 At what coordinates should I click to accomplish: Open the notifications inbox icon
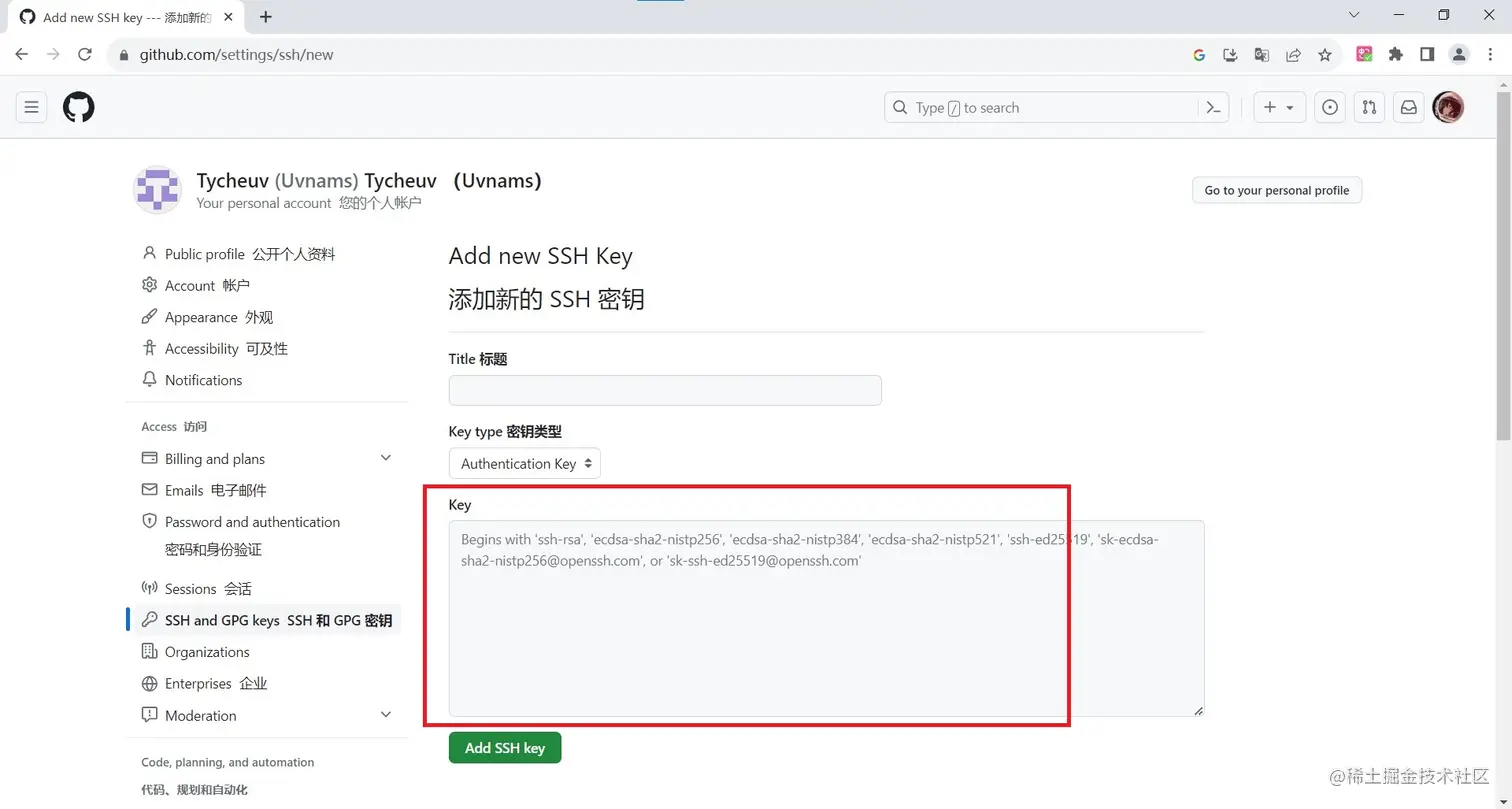[1409, 107]
